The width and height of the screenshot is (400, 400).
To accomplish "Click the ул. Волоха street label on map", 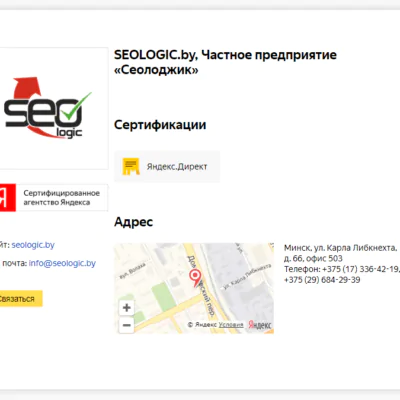I will pos(133,270).
